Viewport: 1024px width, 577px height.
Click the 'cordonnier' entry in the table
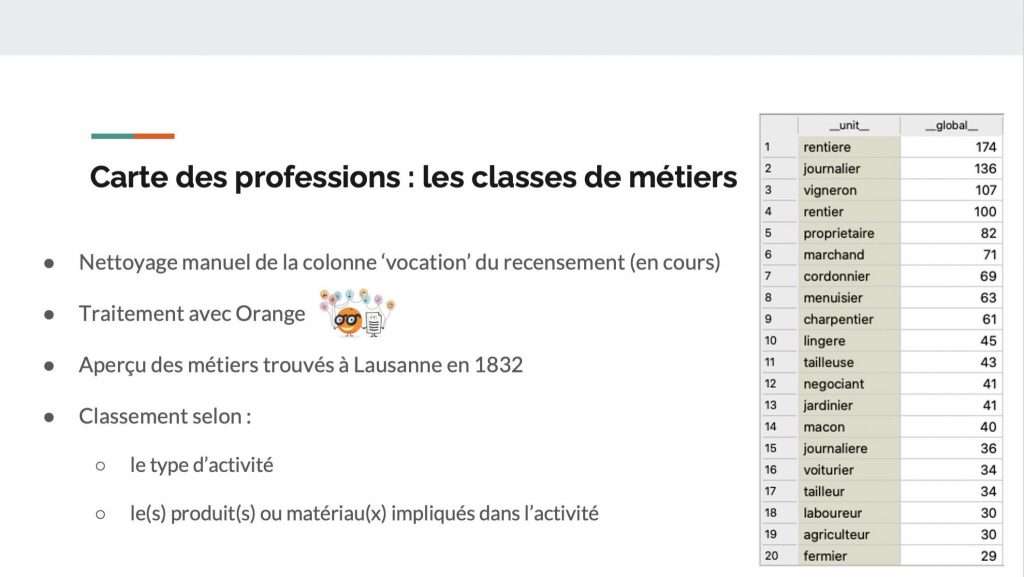pos(836,276)
